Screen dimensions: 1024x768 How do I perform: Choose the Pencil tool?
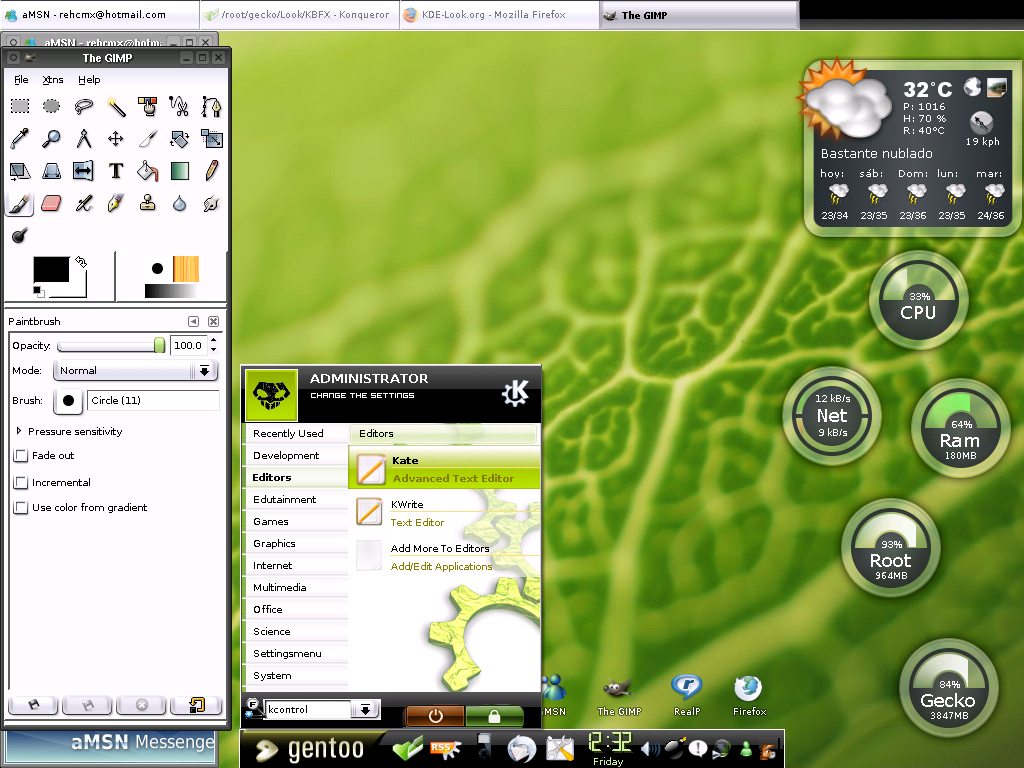pos(211,171)
